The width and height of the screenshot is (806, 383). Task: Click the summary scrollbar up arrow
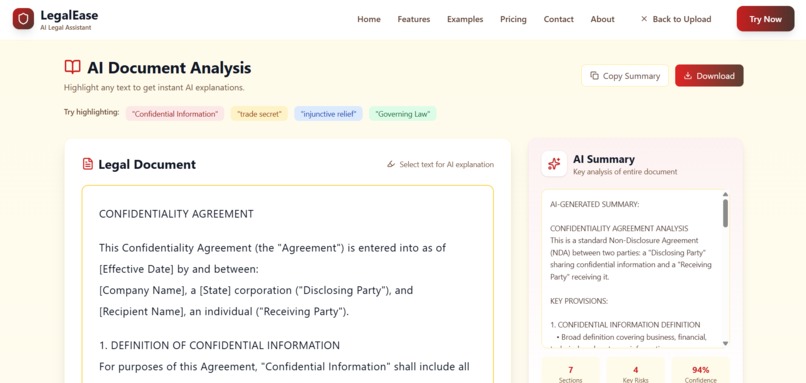pos(725,194)
